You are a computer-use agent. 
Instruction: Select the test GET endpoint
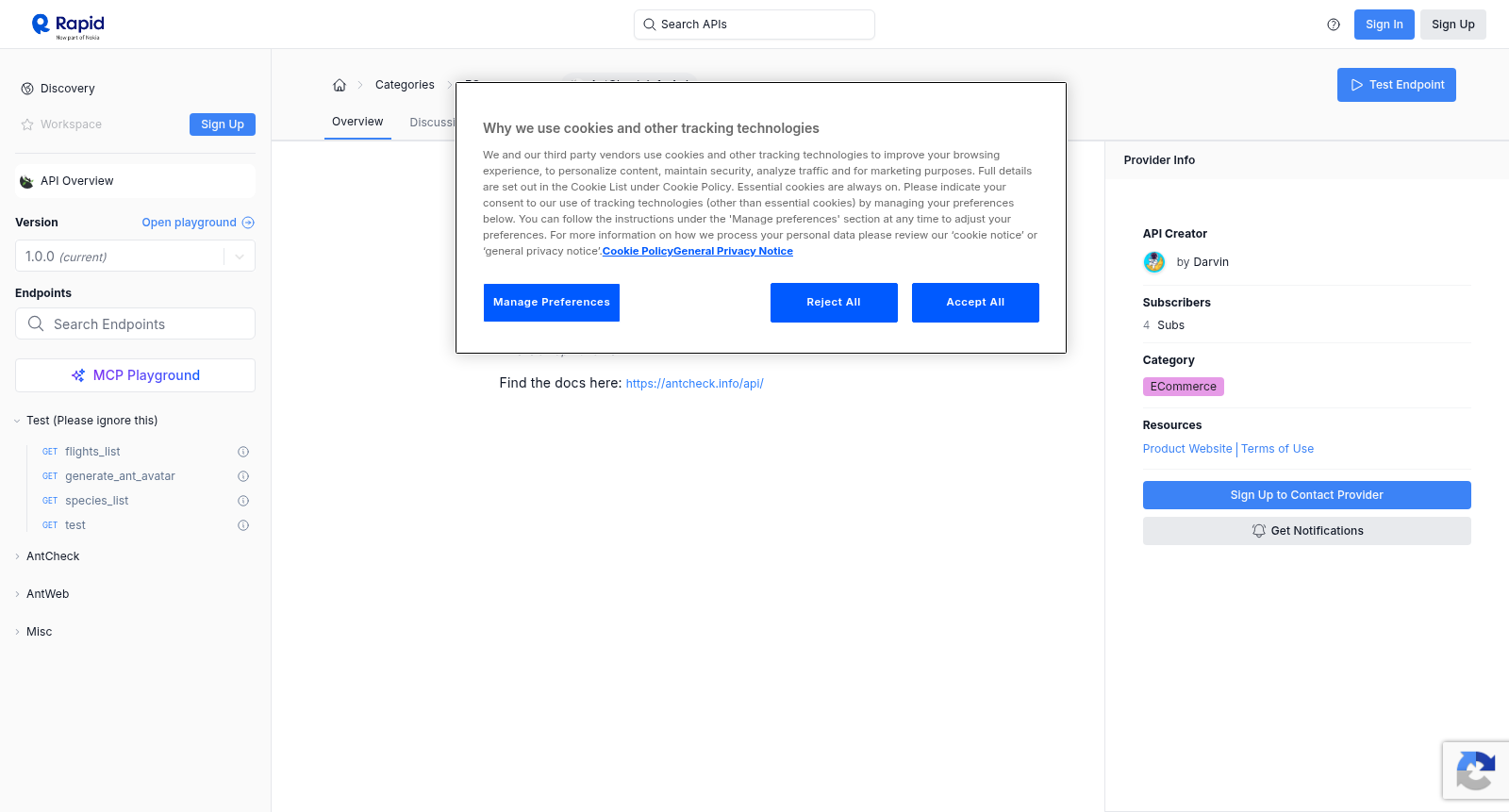coord(75,525)
